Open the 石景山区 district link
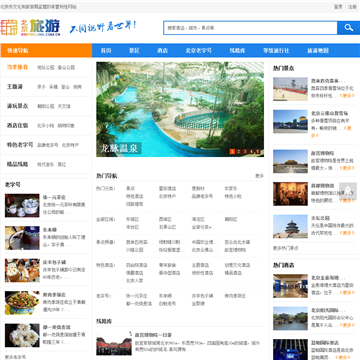Viewport: 360px width, 360px height. click(x=167, y=227)
